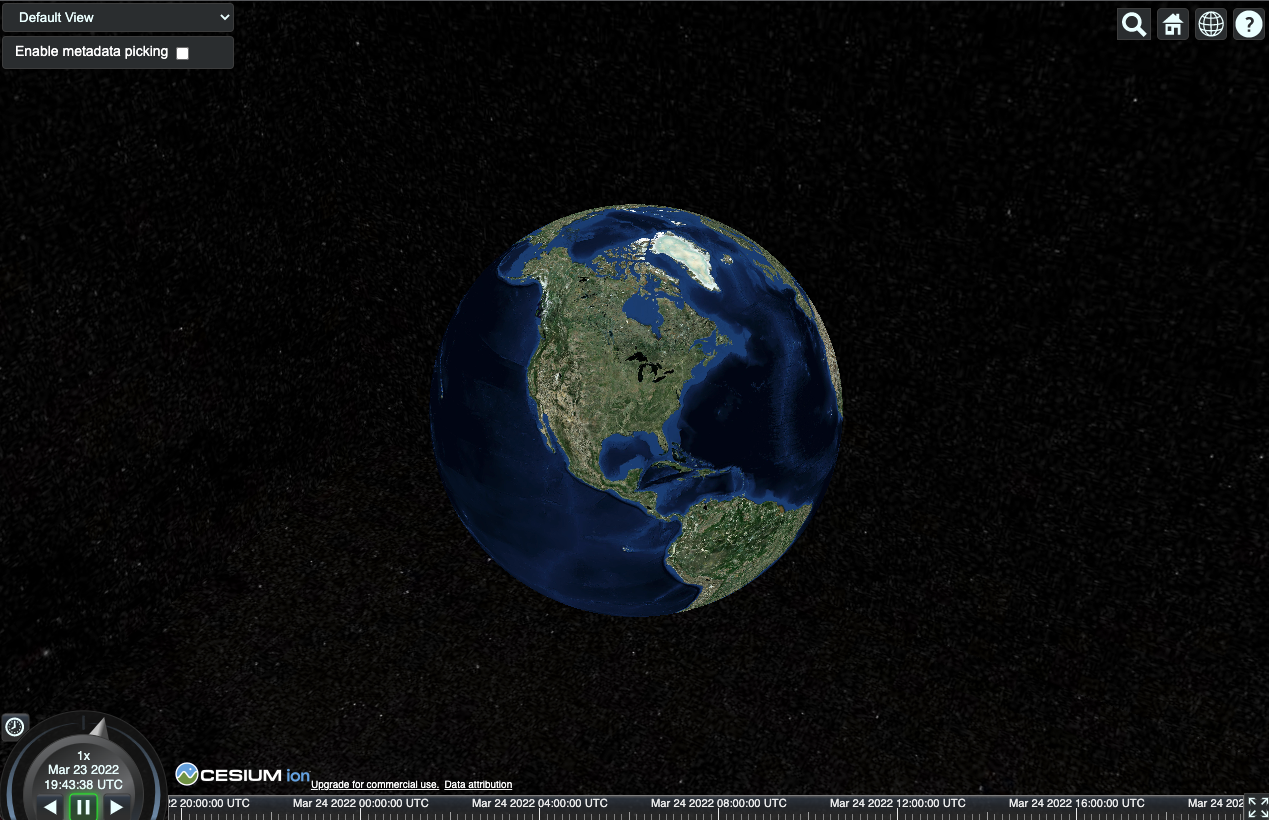Click the realtime clock icon on animation widget
This screenshot has width=1269, height=820.
click(x=14, y=725)
